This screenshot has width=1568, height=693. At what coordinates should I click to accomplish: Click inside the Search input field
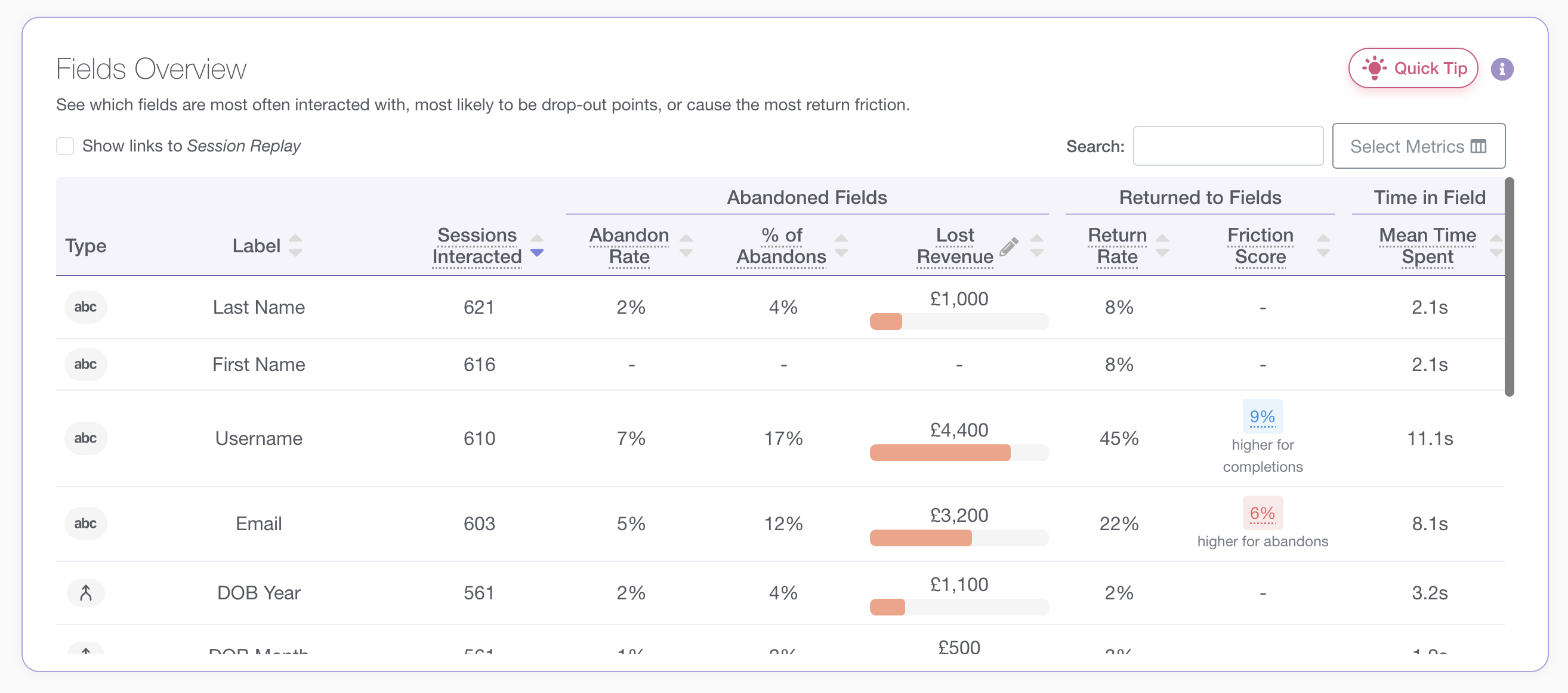(1227, 146)
